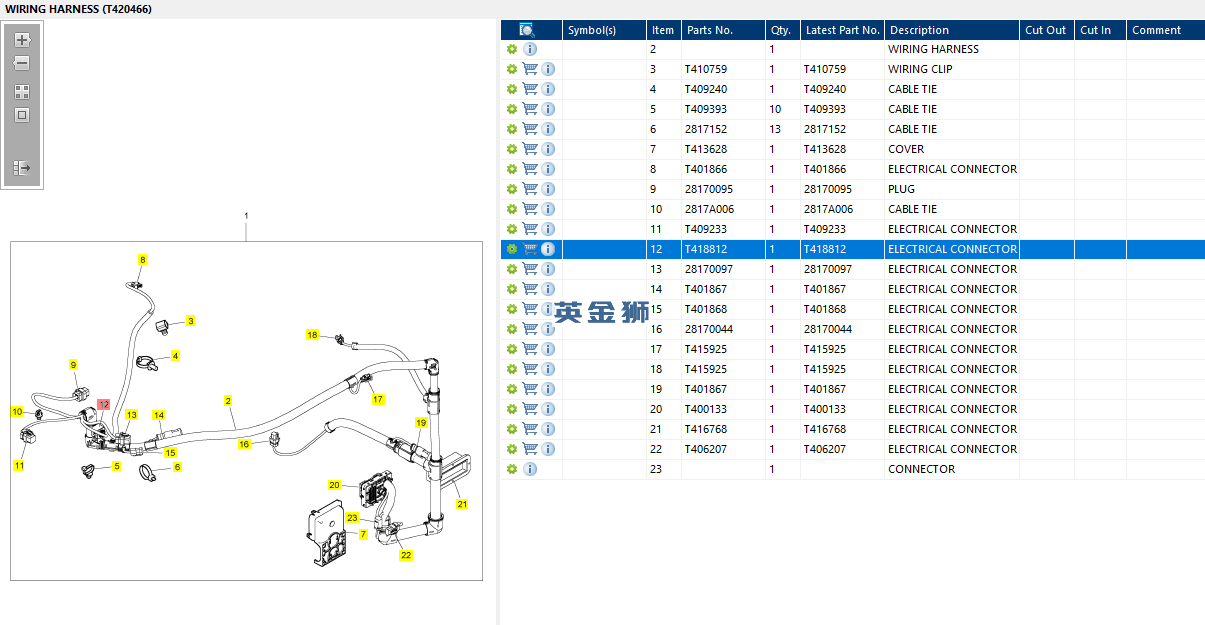The image size is (1205, 625).
Task: Sort table by Qty. column
Action: [783, 30]
